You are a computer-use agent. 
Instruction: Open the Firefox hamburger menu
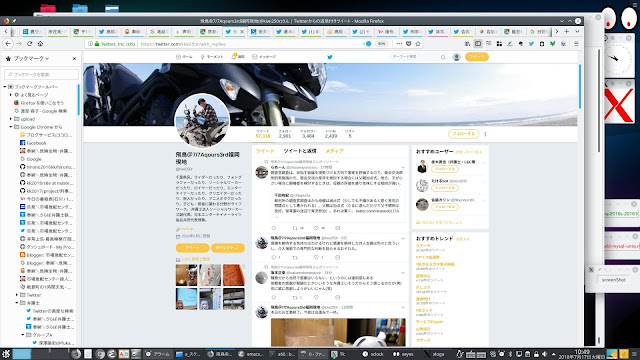[x=576, y=44]
